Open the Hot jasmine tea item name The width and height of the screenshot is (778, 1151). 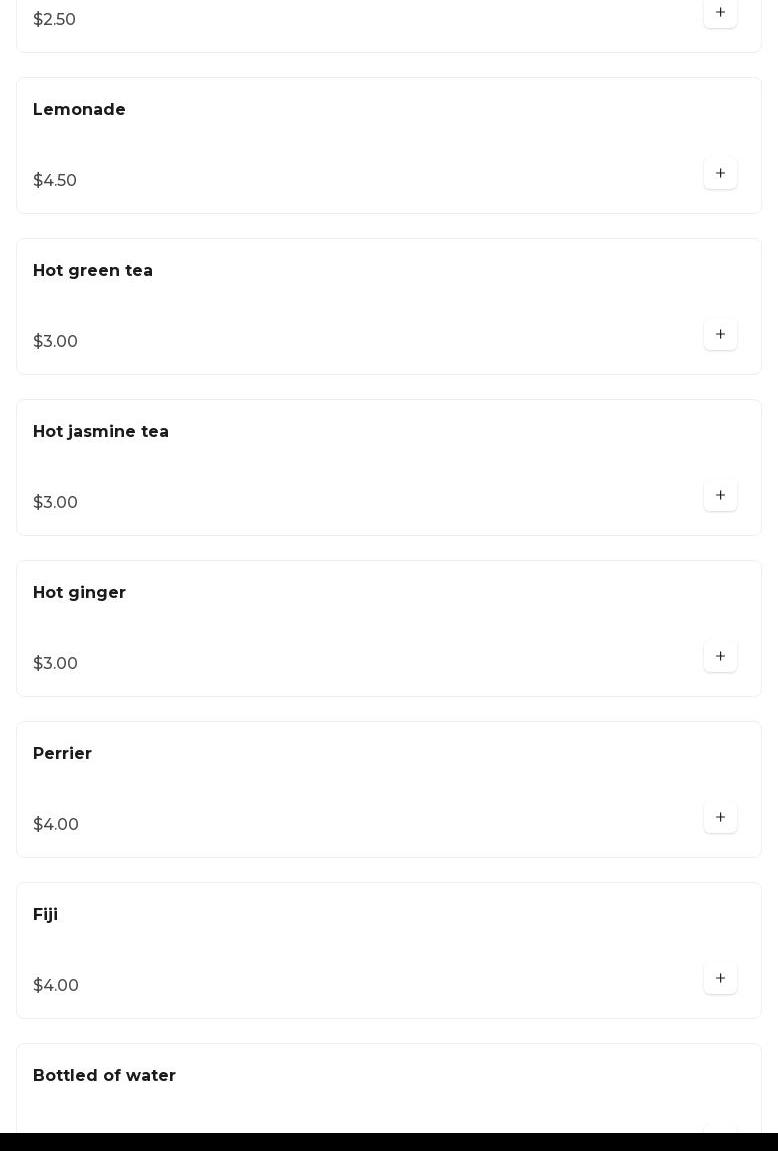101,432
